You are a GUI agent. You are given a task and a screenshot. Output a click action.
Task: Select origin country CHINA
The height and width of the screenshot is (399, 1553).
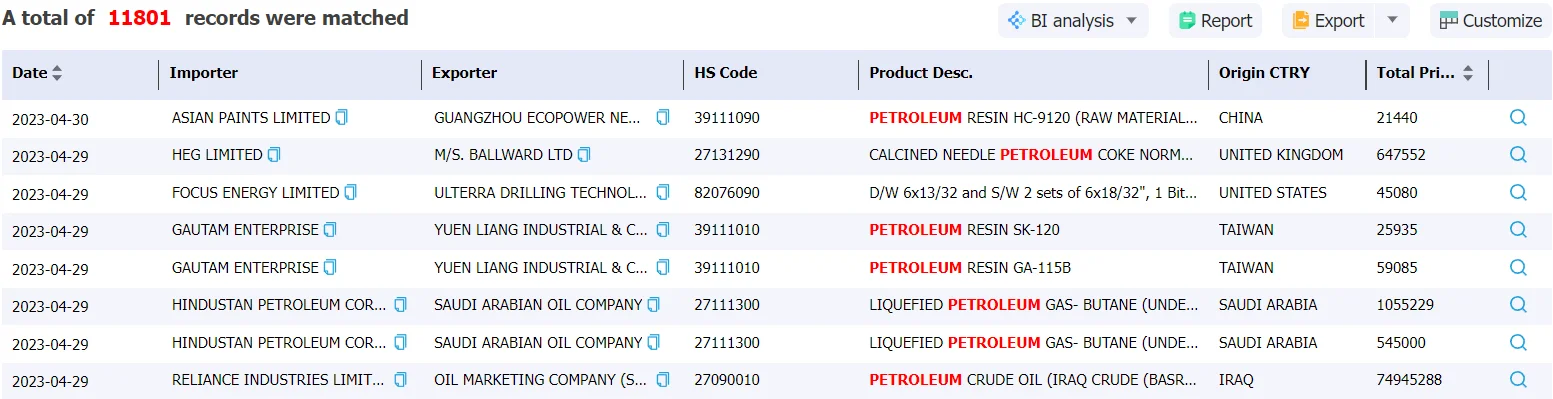click(1240, 118)
